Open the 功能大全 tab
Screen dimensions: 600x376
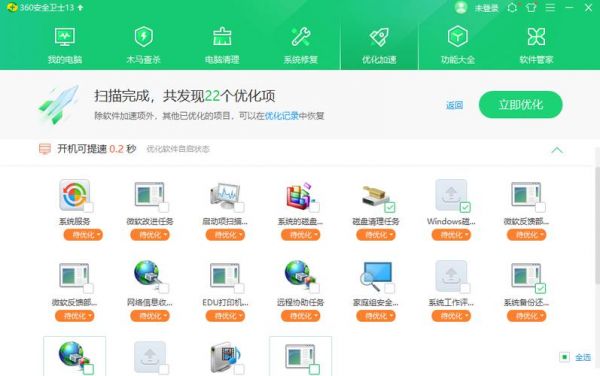[458, 45]
